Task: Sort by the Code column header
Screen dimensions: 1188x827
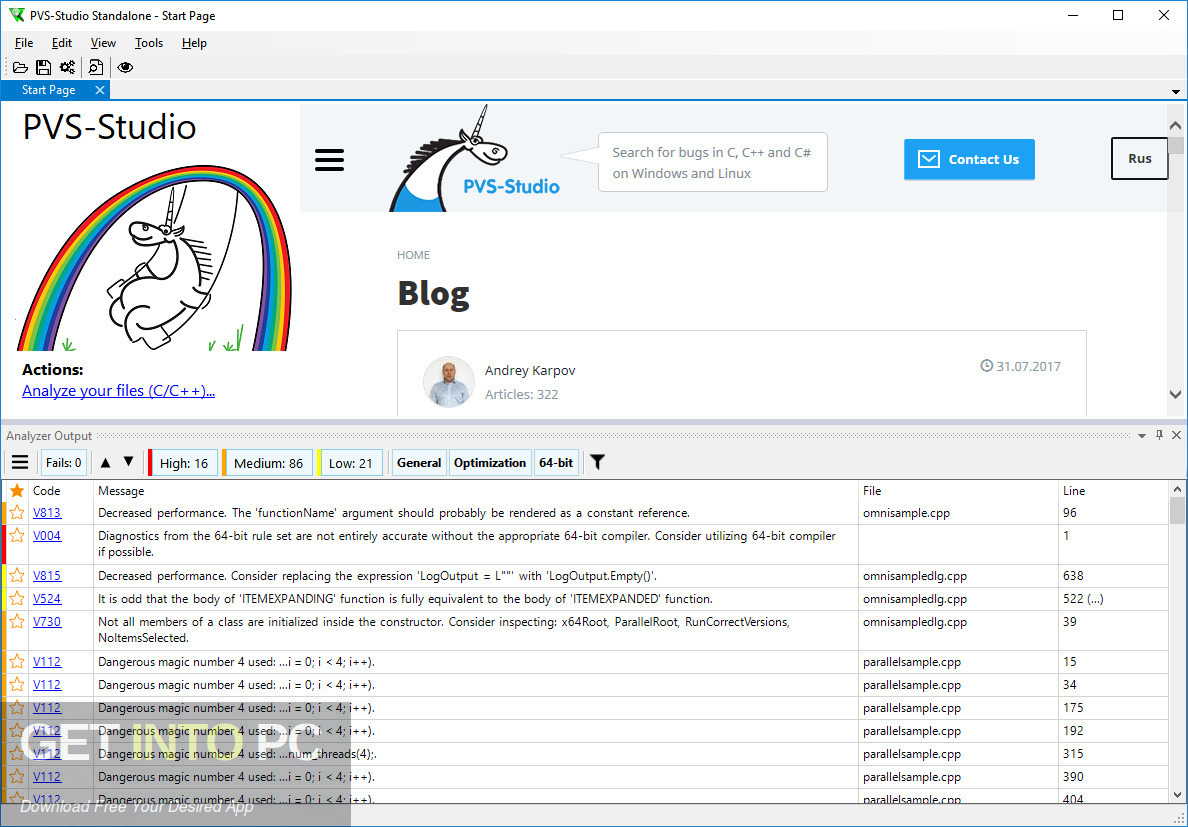Action: 61,491
